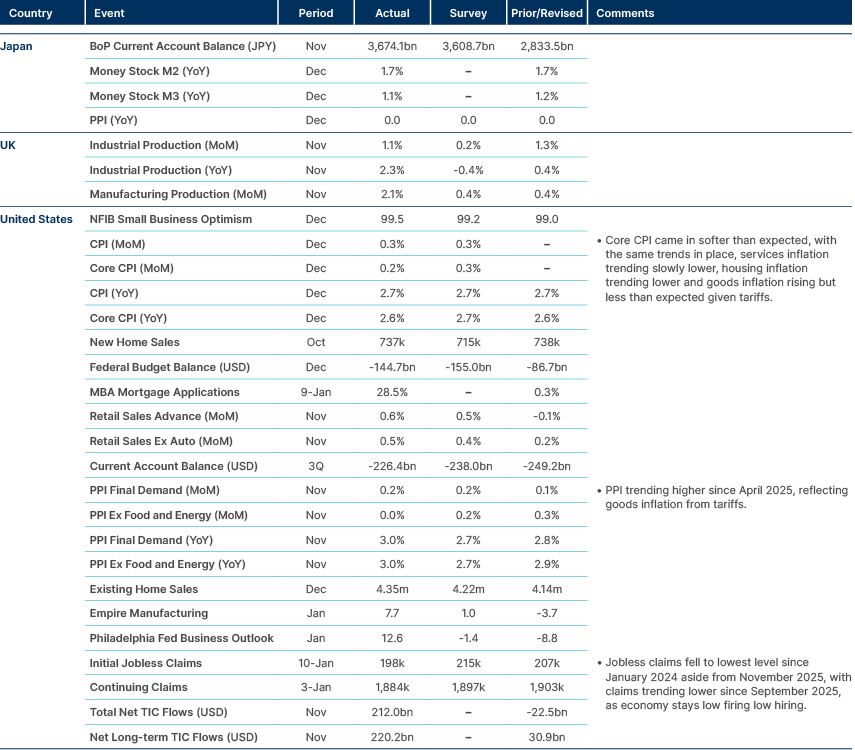Click the PPI trending higher comment bullet
The image size is (855, 750).
(x=720, y=497)
